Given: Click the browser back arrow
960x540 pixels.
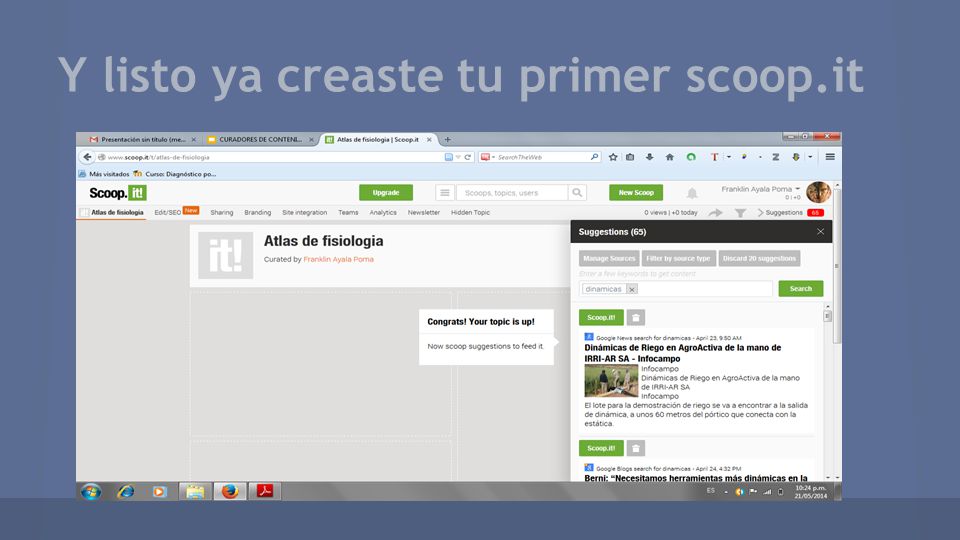Looking at the screenshot, I should [87, 157].
